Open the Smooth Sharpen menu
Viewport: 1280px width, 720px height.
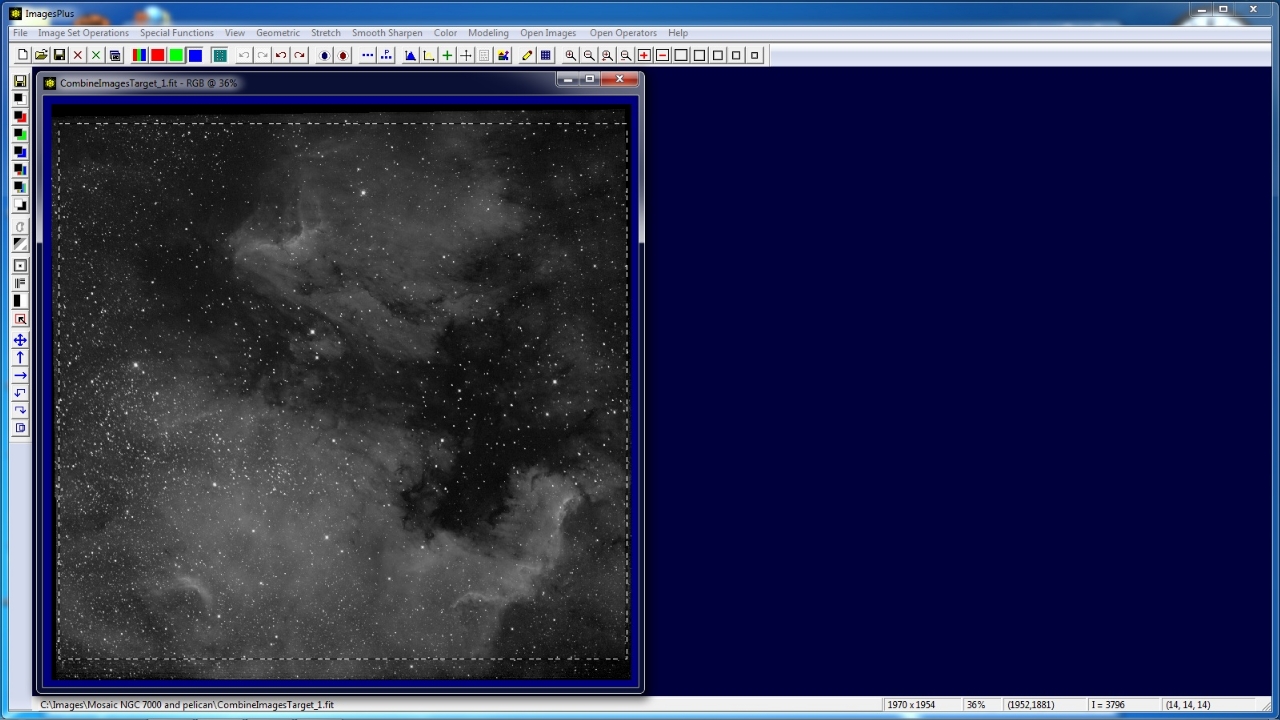387,33
